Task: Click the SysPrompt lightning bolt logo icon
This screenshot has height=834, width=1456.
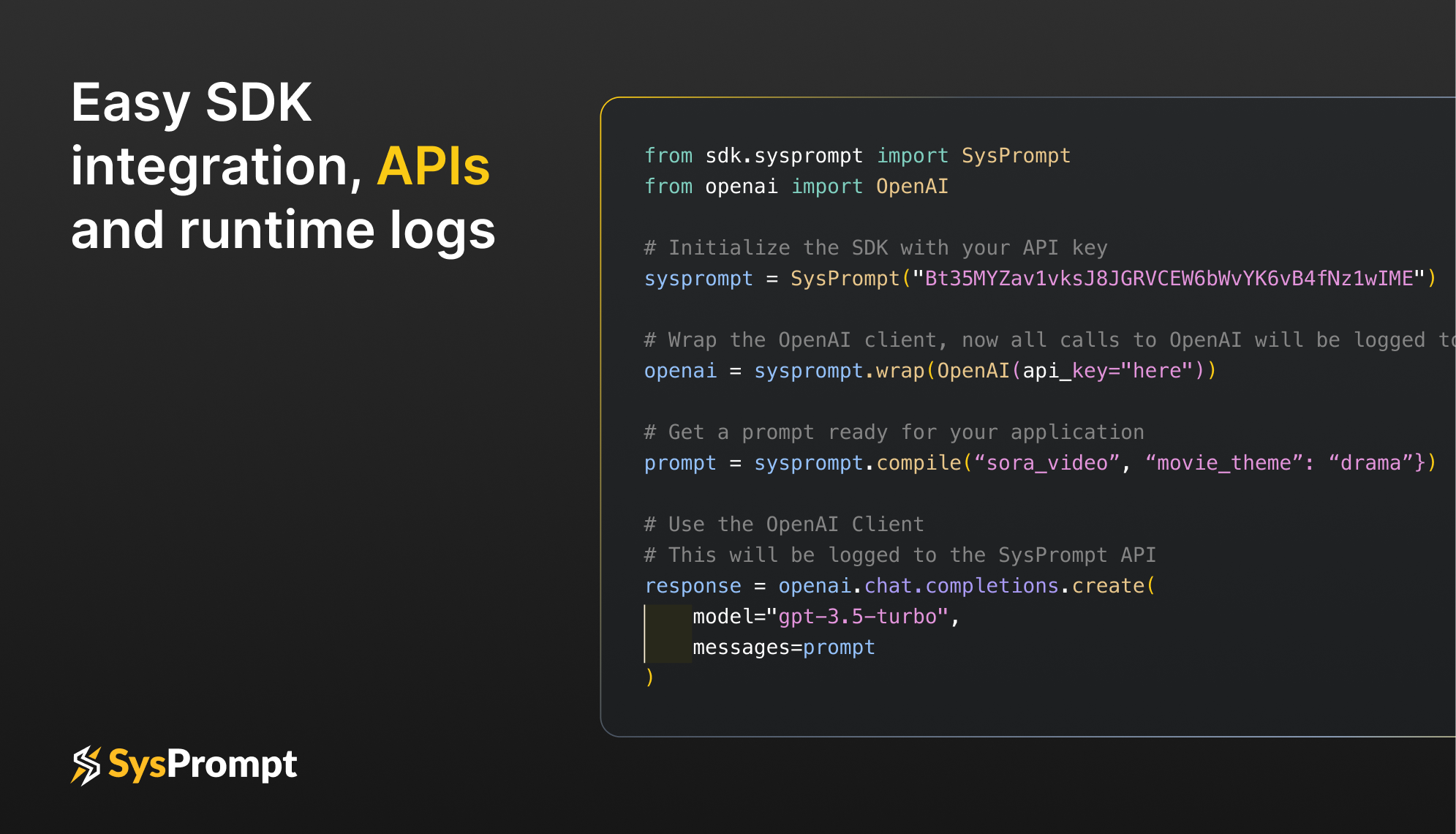Action: point(86,765)
